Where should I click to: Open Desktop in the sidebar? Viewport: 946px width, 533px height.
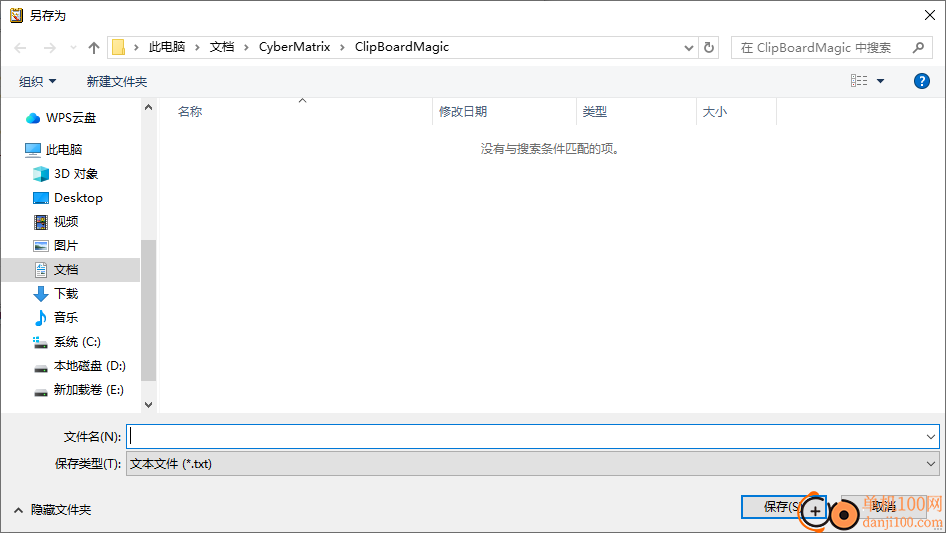[x=68, y=198]
